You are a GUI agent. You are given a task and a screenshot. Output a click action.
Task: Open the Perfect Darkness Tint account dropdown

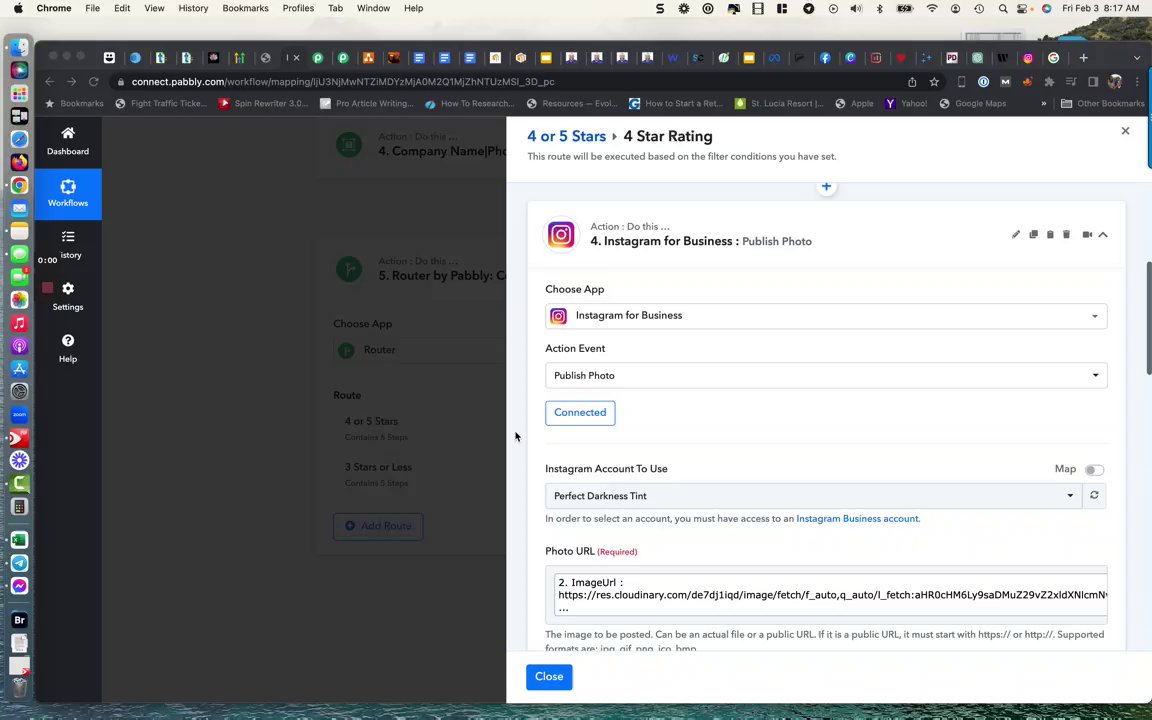coord(813,496)
